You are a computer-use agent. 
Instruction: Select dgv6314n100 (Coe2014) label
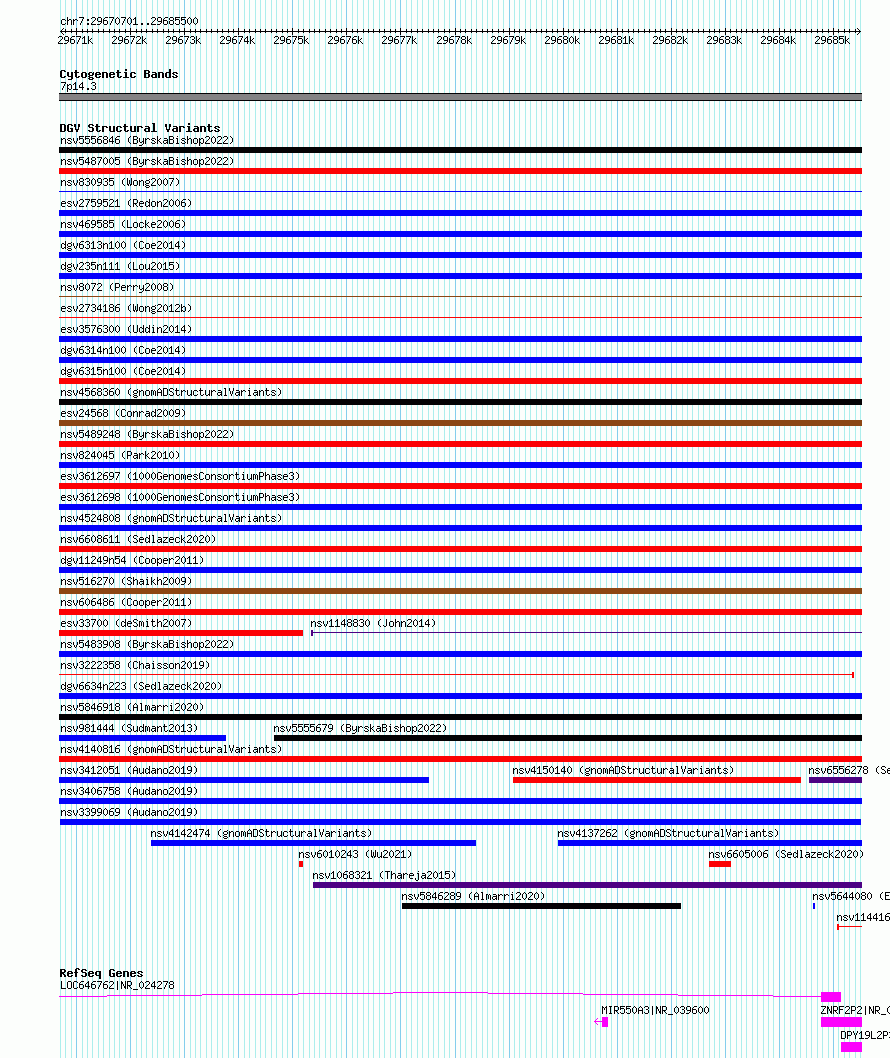(x=123, y=350)
